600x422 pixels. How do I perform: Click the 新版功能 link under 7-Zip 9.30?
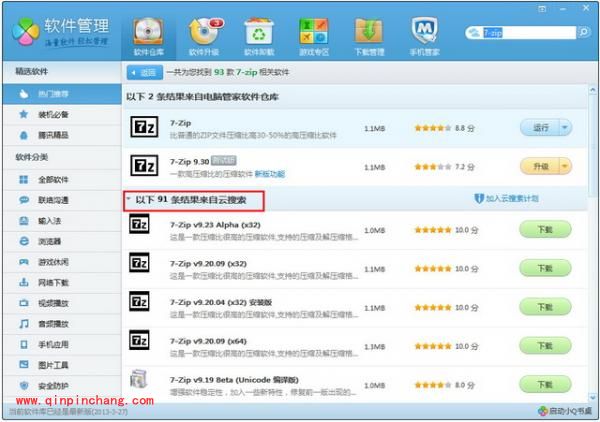click(x=270, y=174)
